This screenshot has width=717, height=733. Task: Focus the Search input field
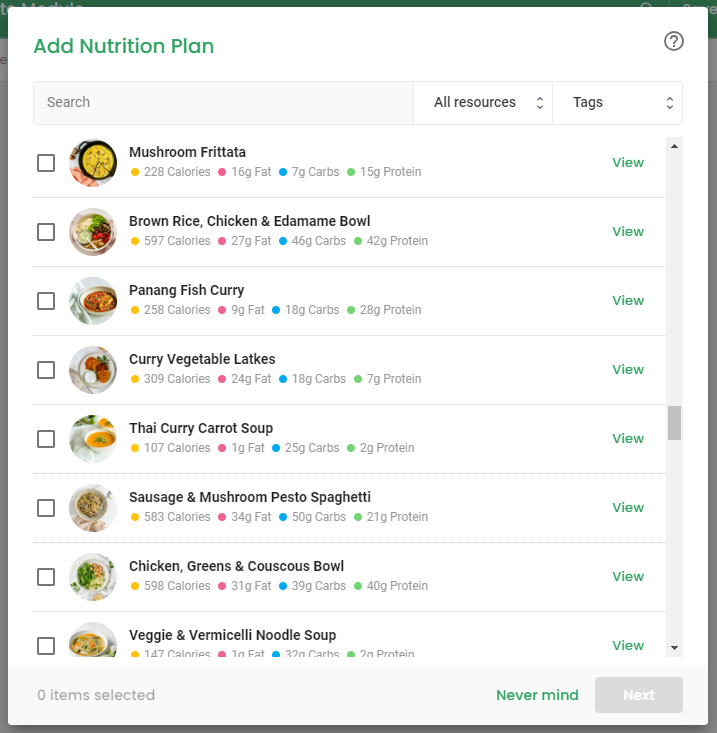pos(223,103)
